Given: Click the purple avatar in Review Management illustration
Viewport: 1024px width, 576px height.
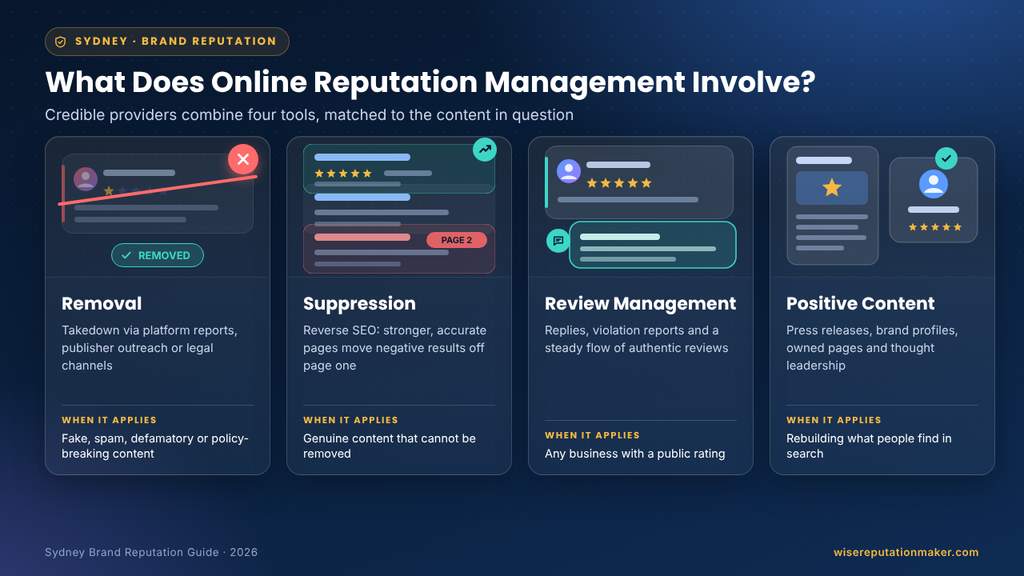Looking at the screenshot, I should 569,171.
